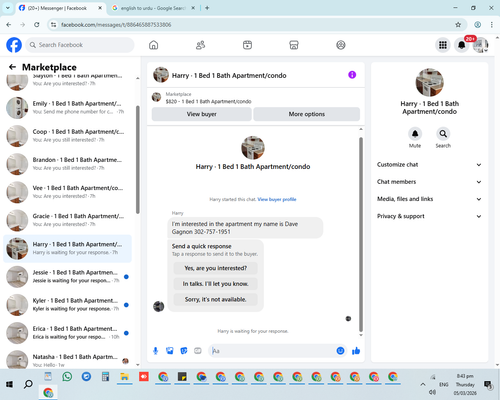Open the Facebook apps menu grid
The width and height of the screenshot is (500, 400).
point(443,45)
